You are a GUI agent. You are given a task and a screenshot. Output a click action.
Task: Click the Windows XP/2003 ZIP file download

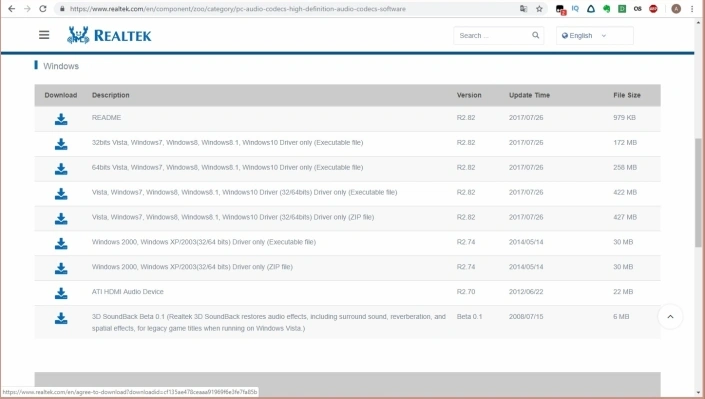(61, 269)
